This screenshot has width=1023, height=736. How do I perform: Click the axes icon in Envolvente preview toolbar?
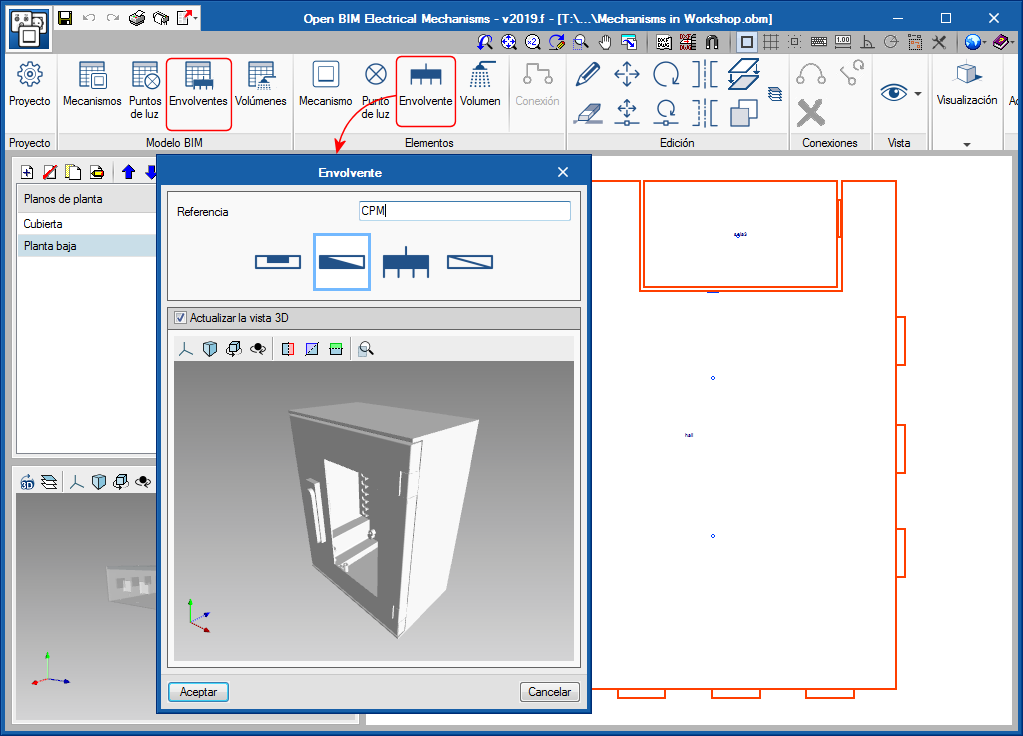(186, 349)
